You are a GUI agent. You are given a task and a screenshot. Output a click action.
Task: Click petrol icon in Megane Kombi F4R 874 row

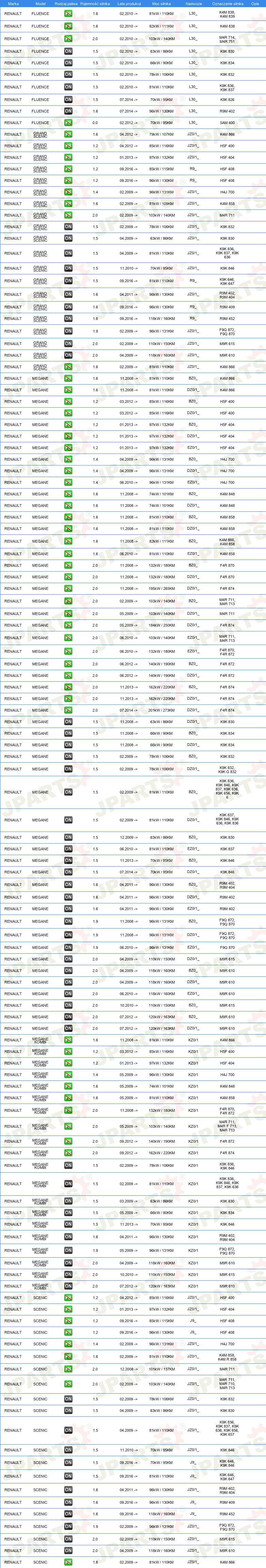(x=68, y=1153)
